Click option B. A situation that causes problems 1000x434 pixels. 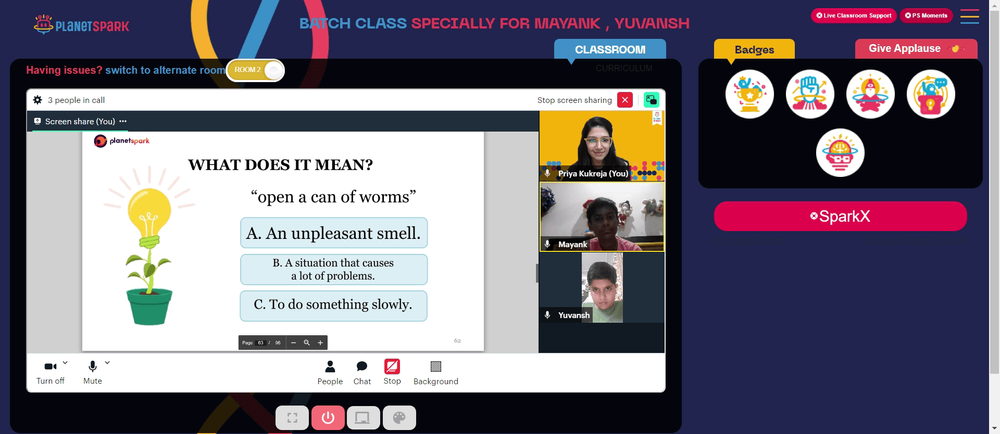334,270
